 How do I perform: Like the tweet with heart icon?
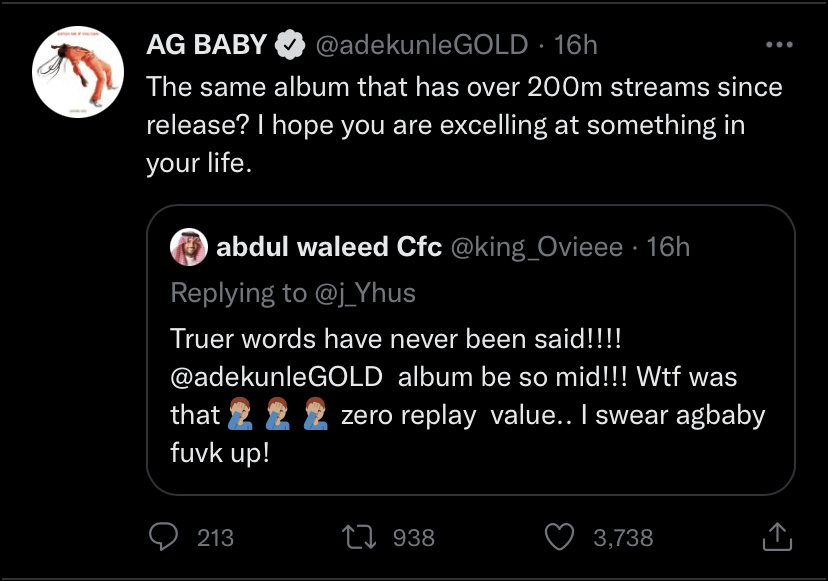click(x=559, y=537)
